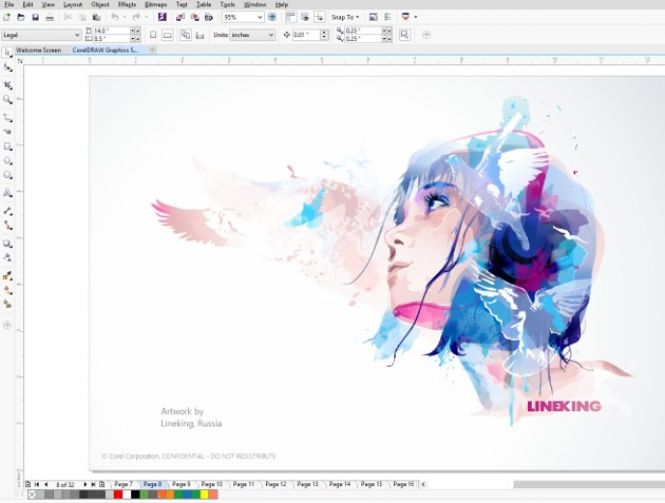Select the Transparency tool

tap(8, 257)
